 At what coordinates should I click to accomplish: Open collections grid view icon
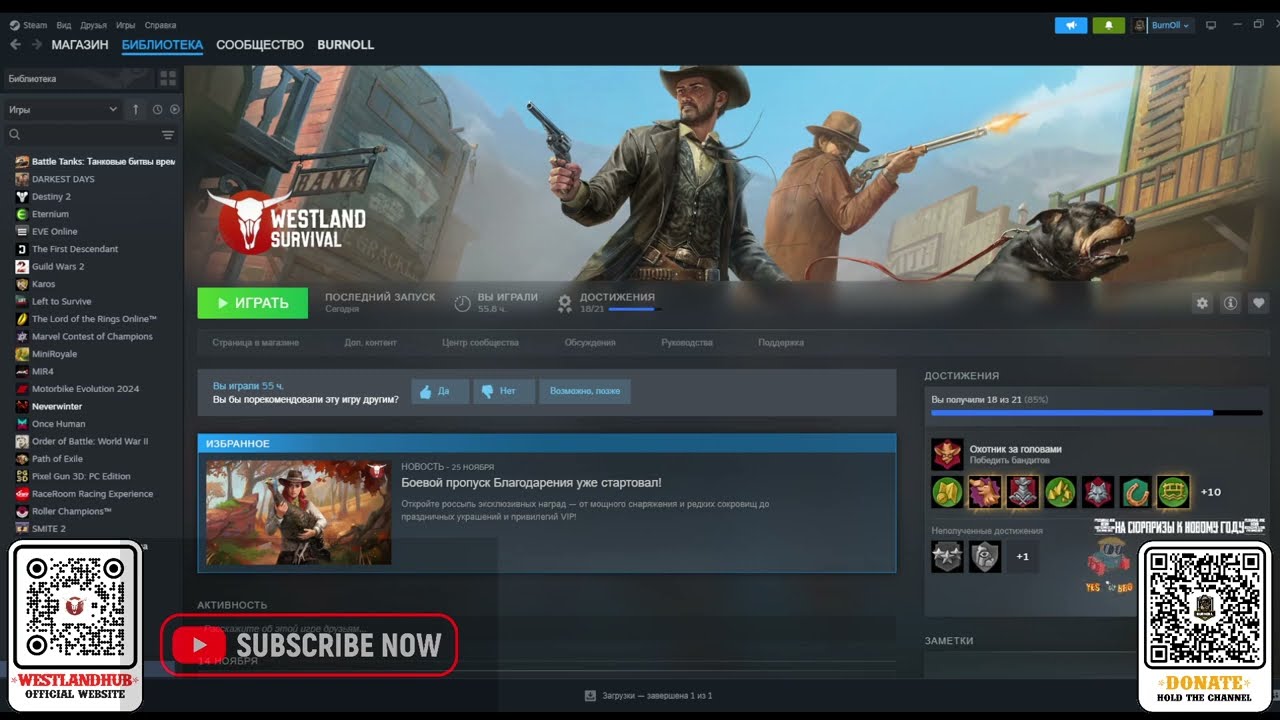(168, 78)
